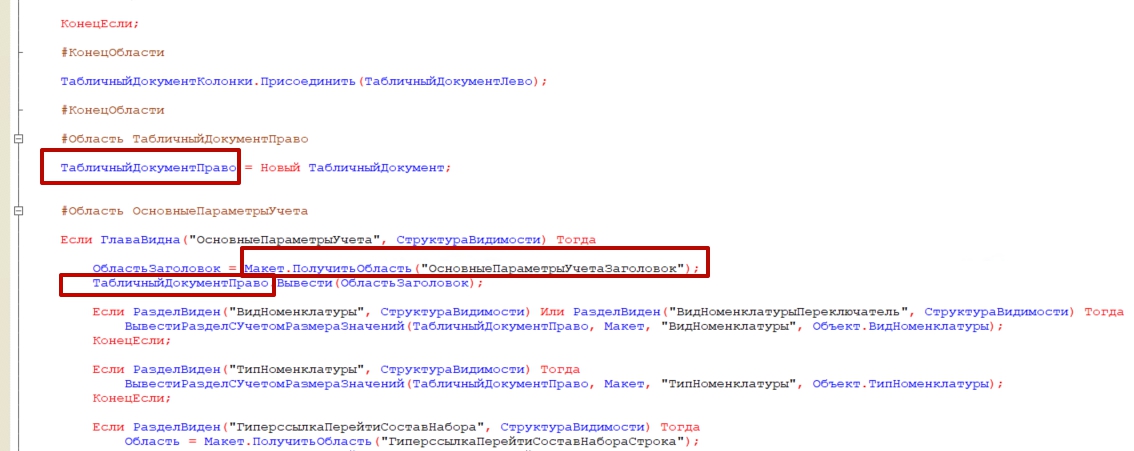1134x451 pixels.
Task: Collapse the ТабличныйДокументПраво region fold marker
Action: tap(17, 139)
